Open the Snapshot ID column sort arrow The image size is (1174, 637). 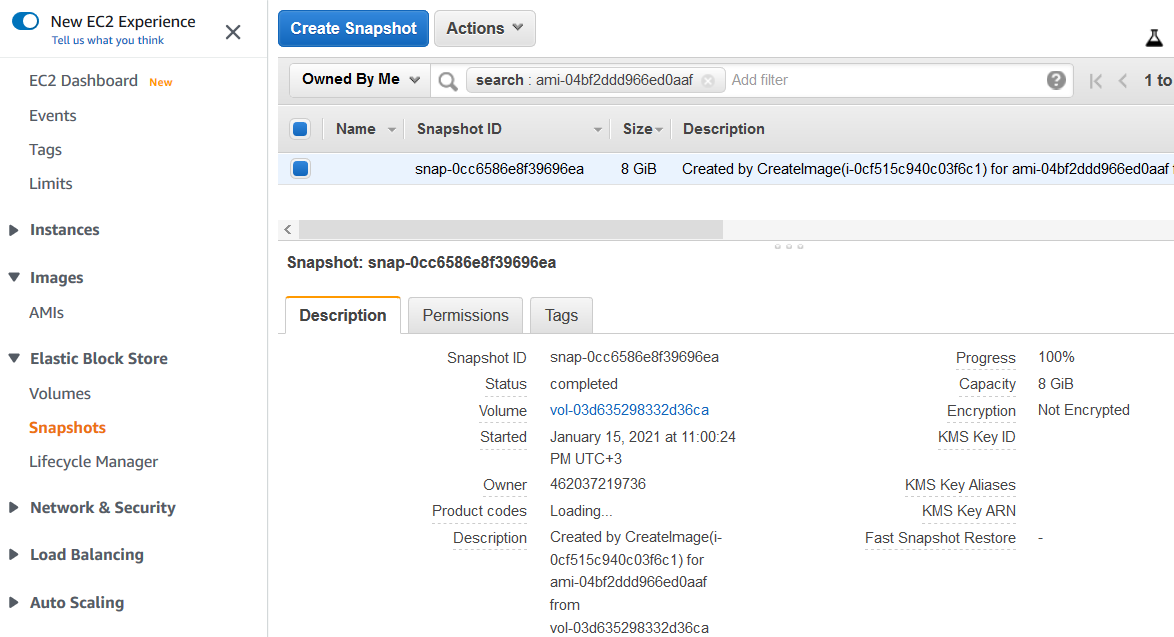click(x=597, y=130)
